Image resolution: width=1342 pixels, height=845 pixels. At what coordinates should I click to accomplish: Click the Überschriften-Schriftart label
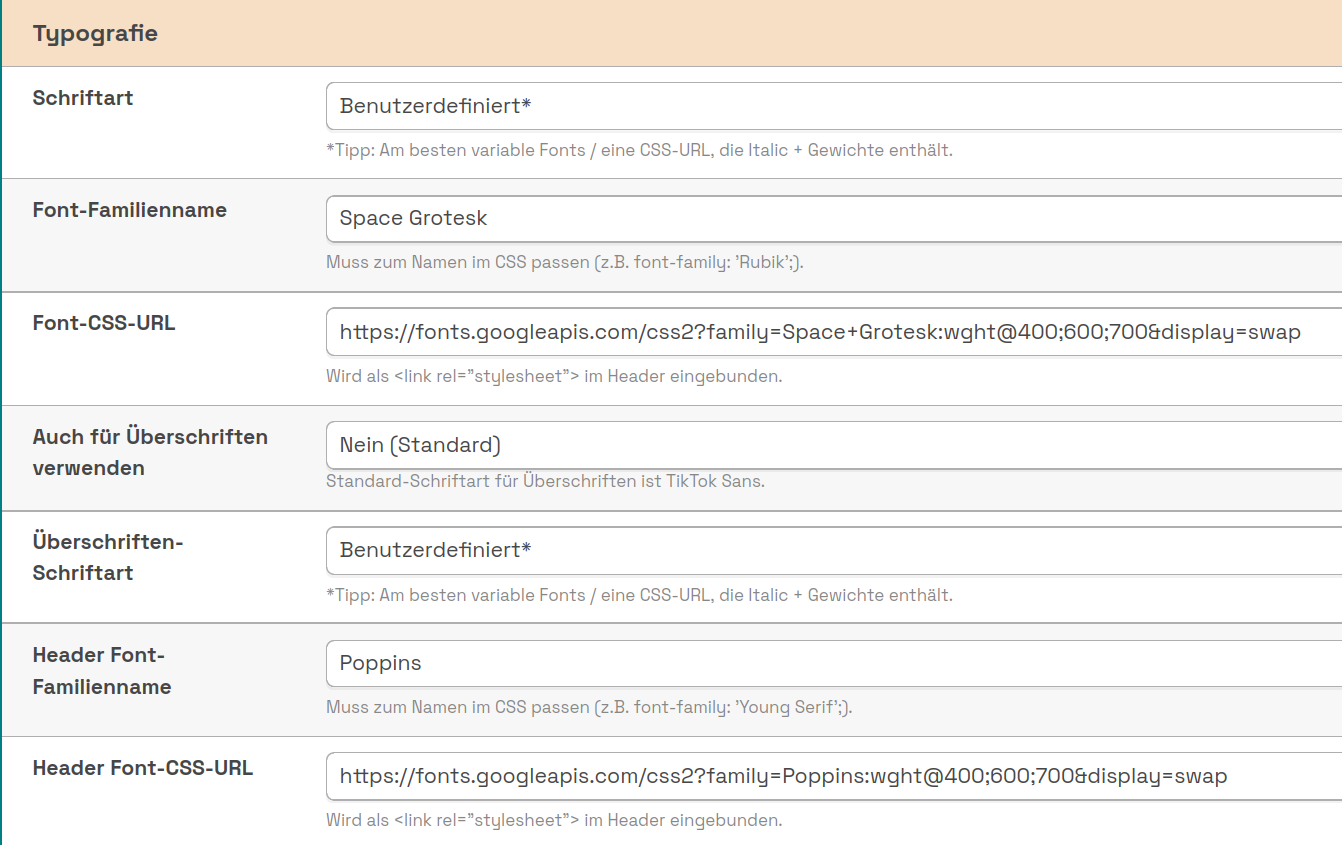click(108, 557)
